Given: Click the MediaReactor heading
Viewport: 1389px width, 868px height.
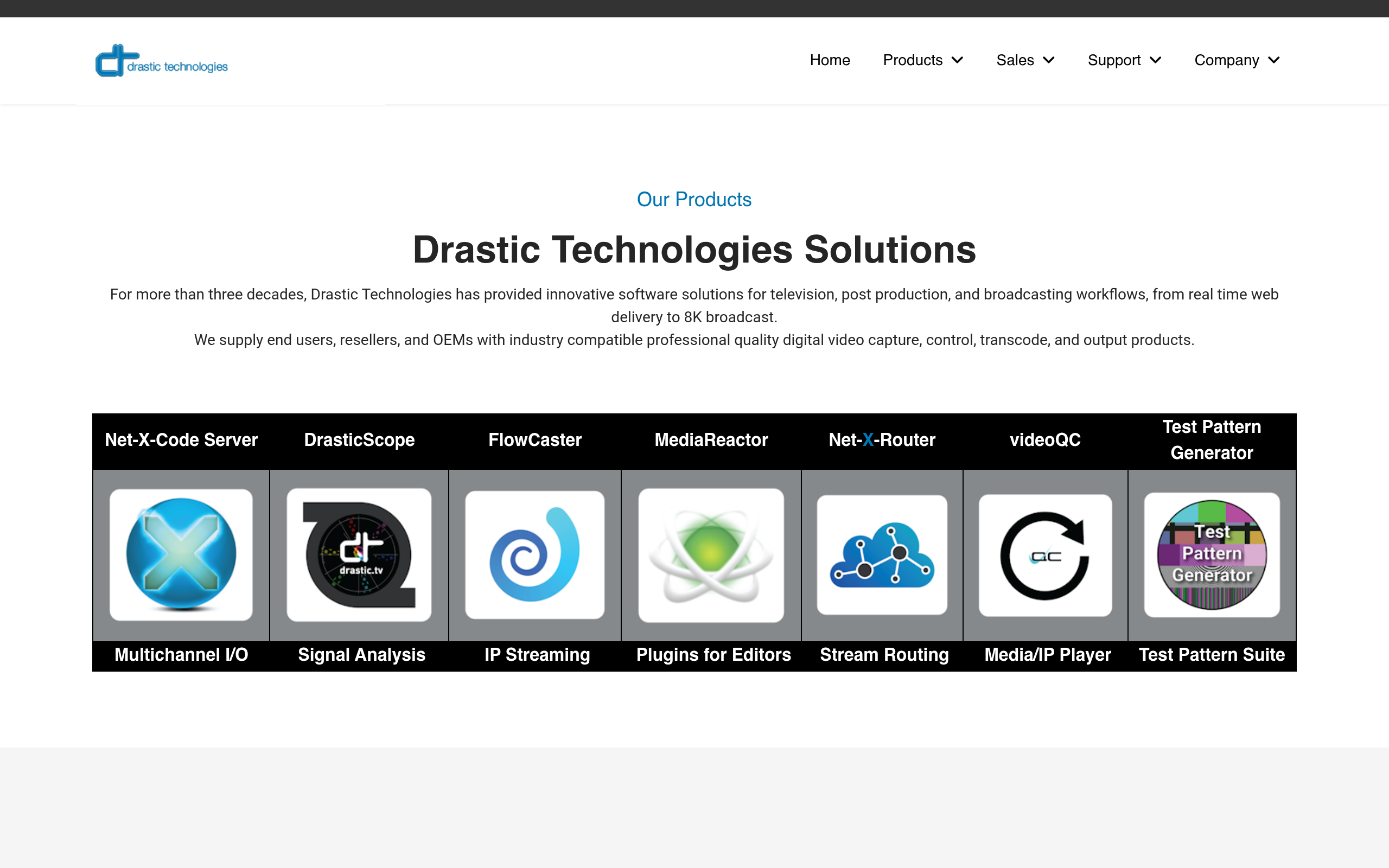Looking at the screenshot, I should click(x=711, y=440).
